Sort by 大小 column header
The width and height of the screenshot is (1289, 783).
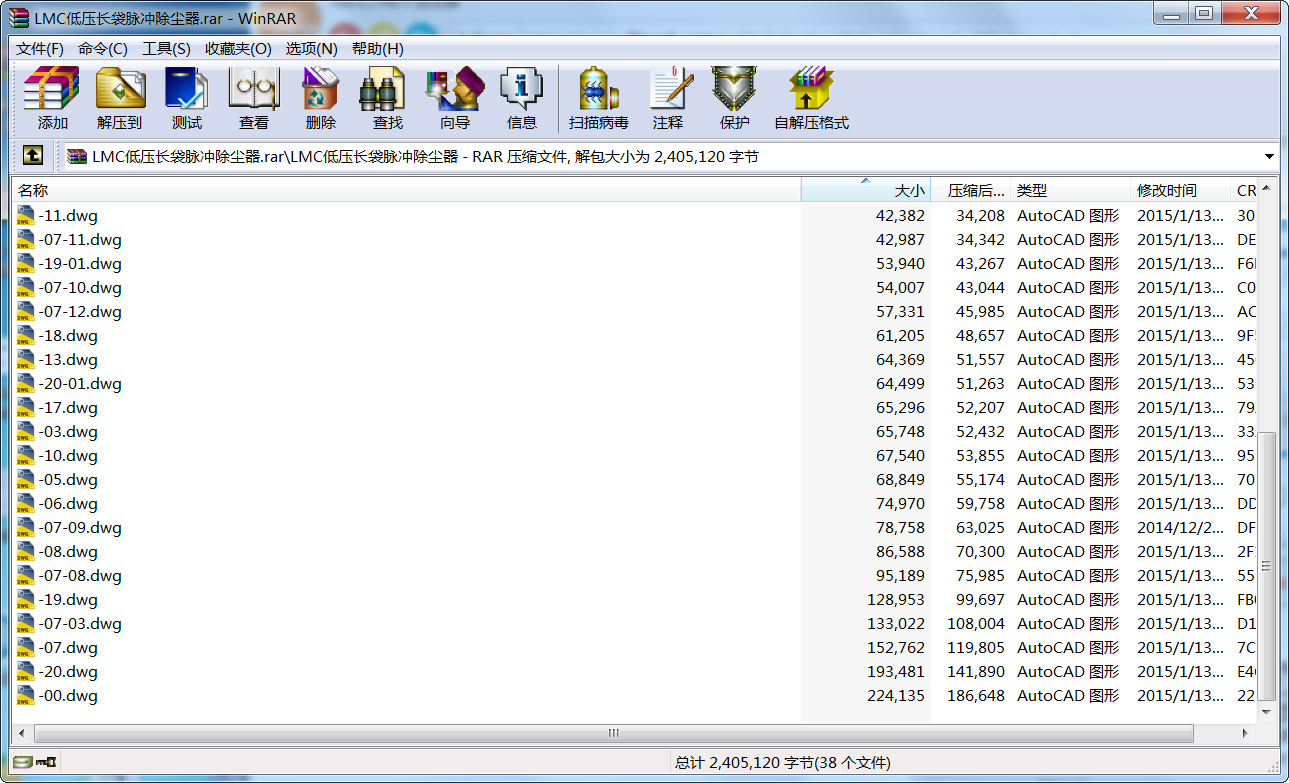coord(866,190)
